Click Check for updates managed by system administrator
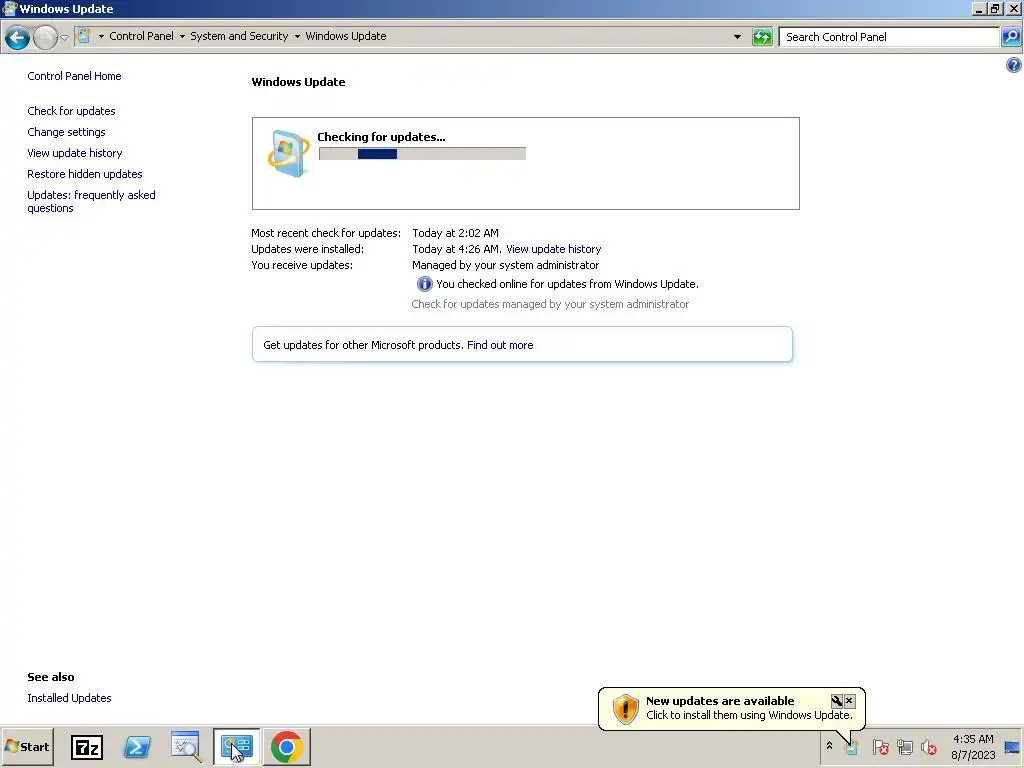 click(x=550, y=304)
